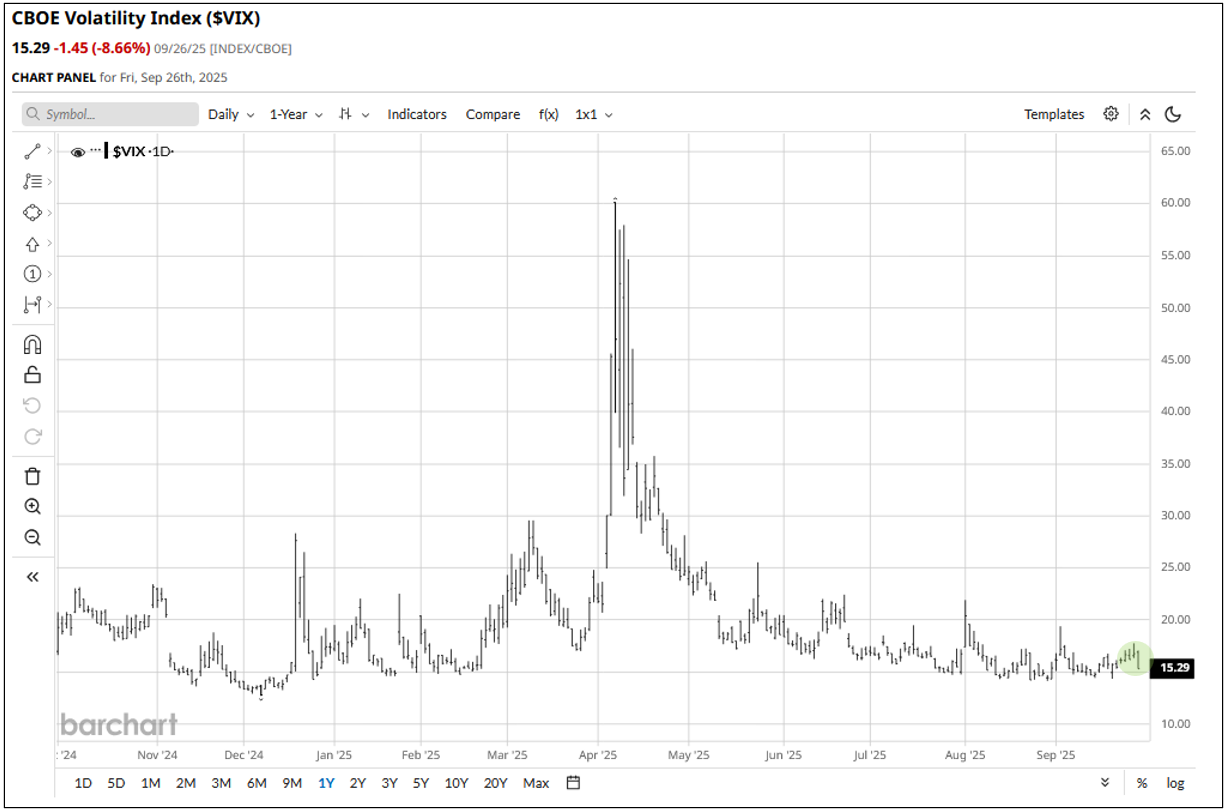The height and width of the screenshot is (811, 1225).
Task: Open the measure range tool
Action: tap(31, 305)
